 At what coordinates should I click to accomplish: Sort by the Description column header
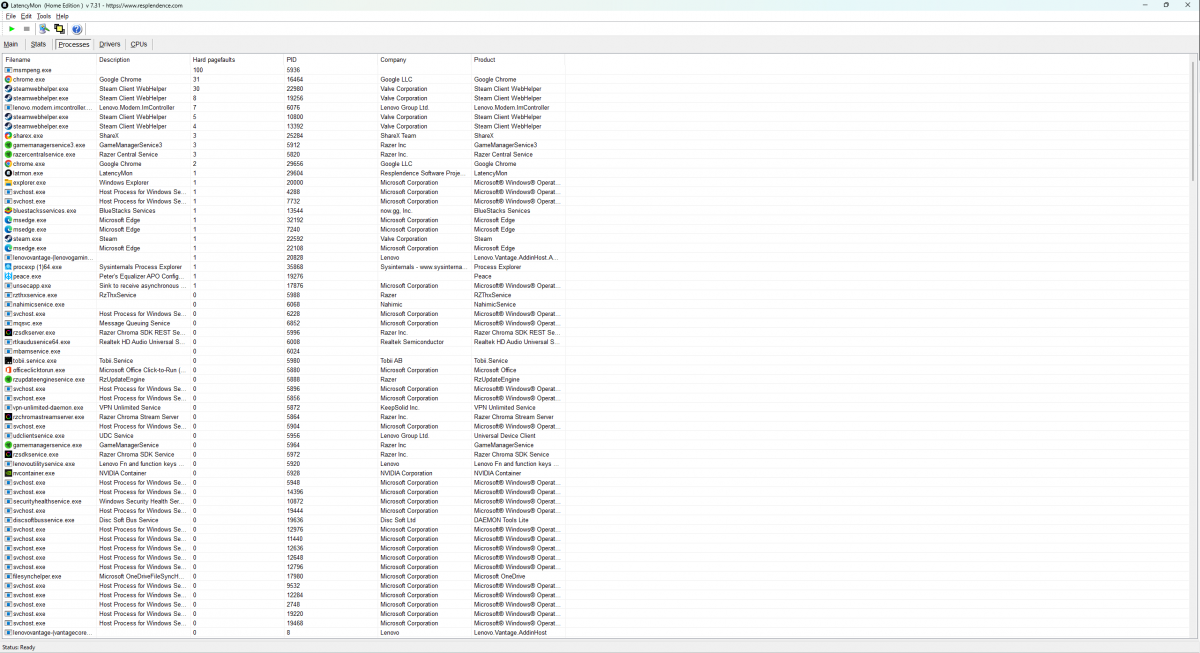click(x=143, y=60)
